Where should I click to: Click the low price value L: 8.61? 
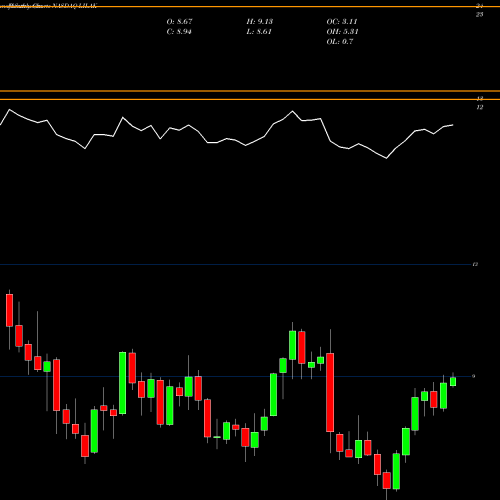259,32
